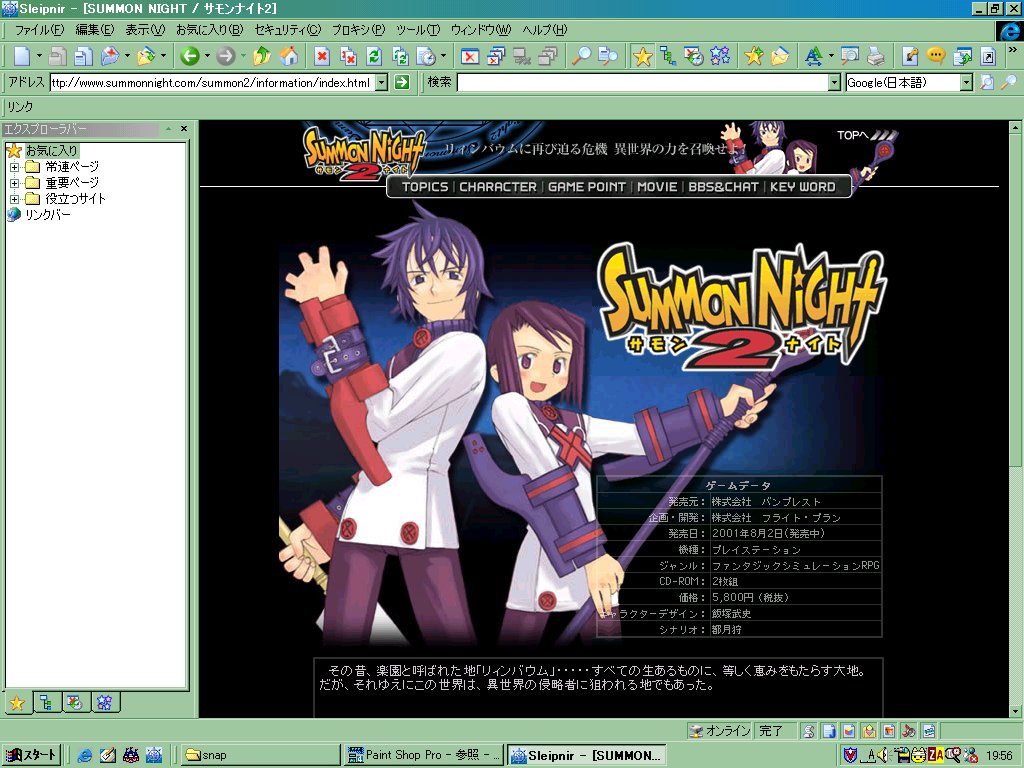The image size is (1024, 768).
Task: Click the Refresh all pages icon
Action: coord(400,56)
